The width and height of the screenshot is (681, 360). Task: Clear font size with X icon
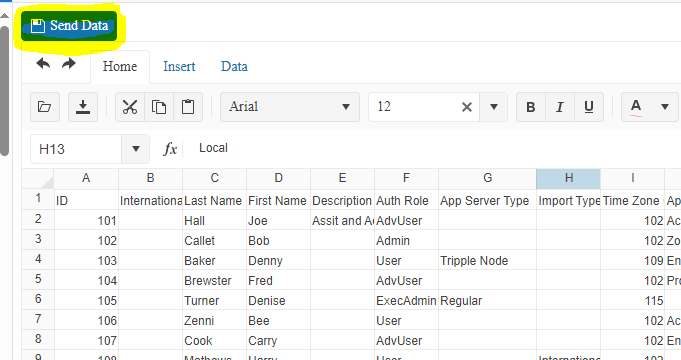pos(467,107)
